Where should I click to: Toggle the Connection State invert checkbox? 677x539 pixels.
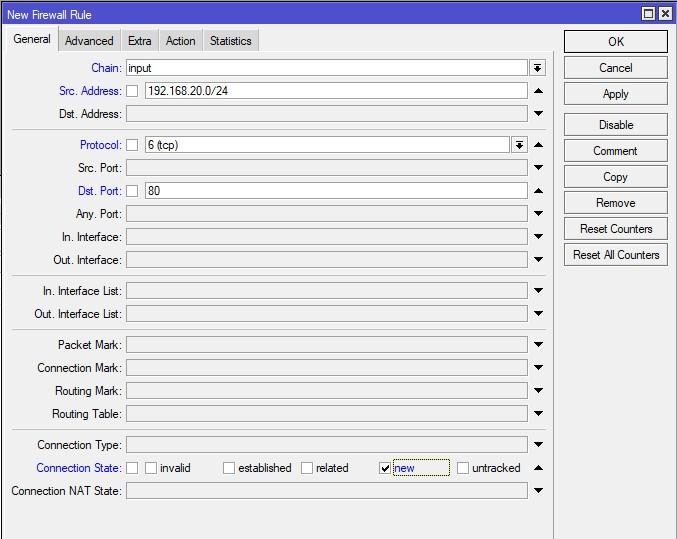[x=132, y=468]
